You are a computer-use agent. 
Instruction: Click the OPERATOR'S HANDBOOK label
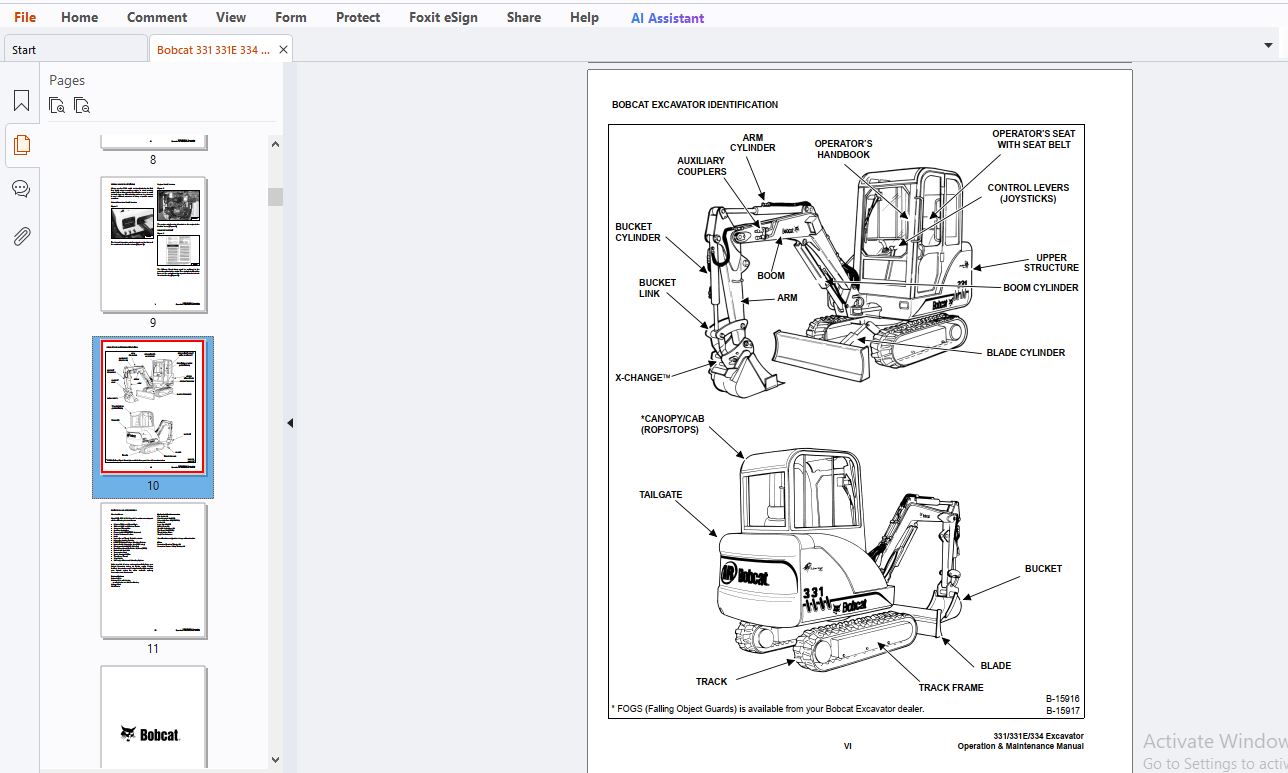coord(843,149)
